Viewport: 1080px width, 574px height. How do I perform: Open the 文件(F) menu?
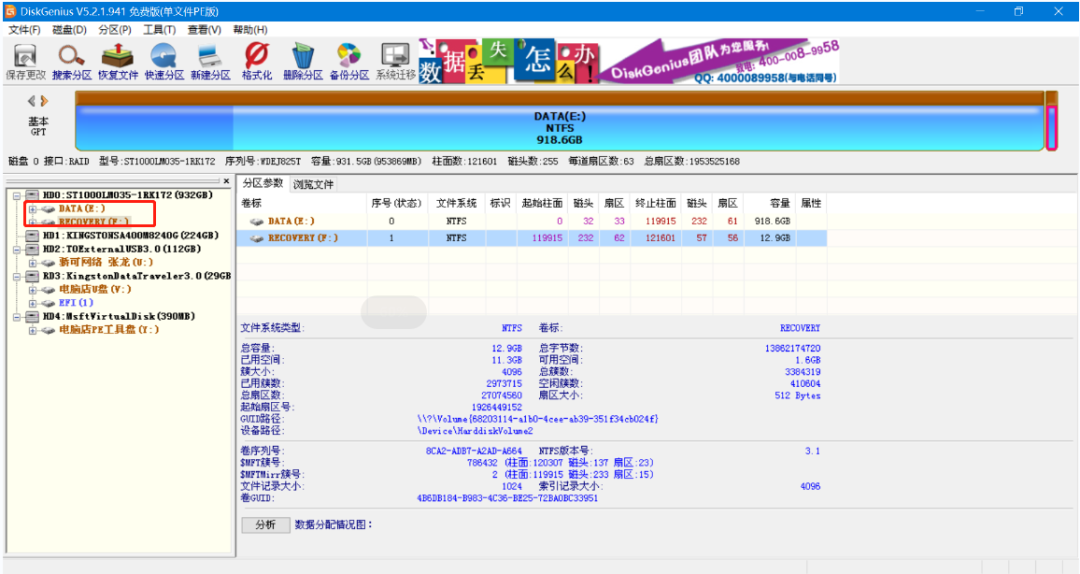(25, 30)
